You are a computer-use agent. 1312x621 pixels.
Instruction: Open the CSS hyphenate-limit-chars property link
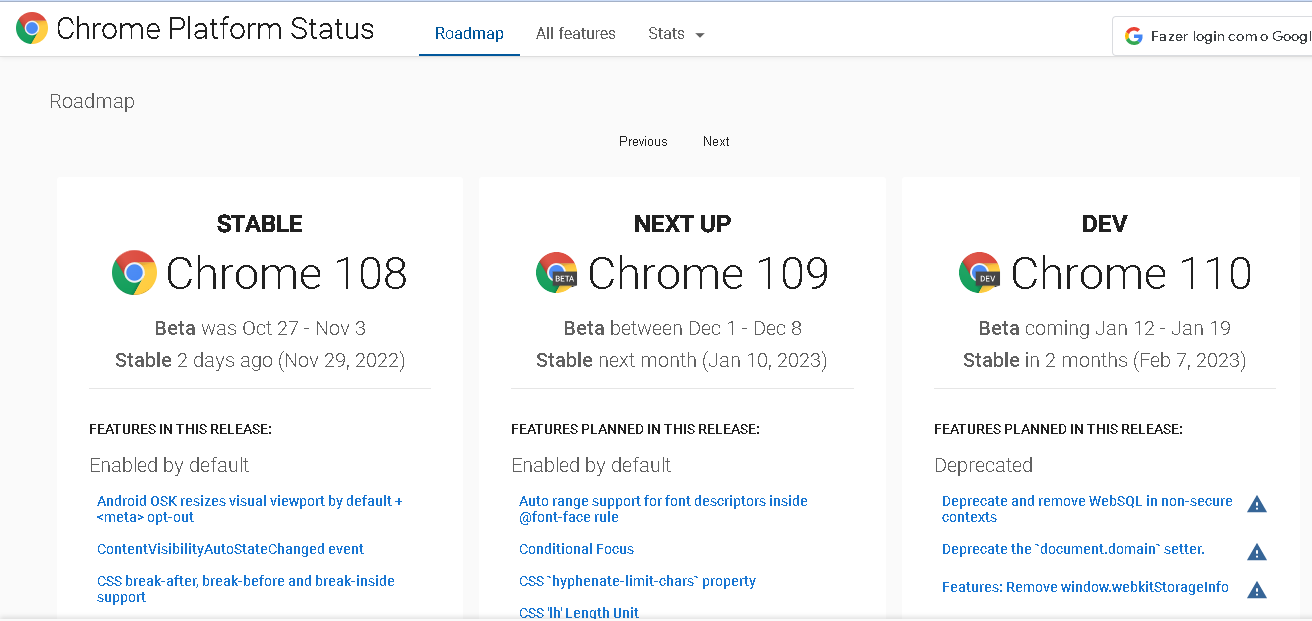pos(637,581)
